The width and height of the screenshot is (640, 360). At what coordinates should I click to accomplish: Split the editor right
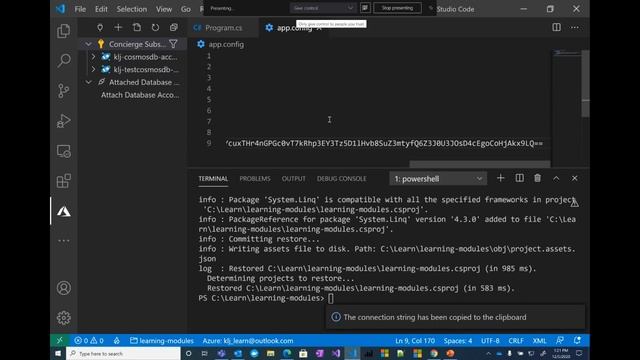click(x=556, y=27)
